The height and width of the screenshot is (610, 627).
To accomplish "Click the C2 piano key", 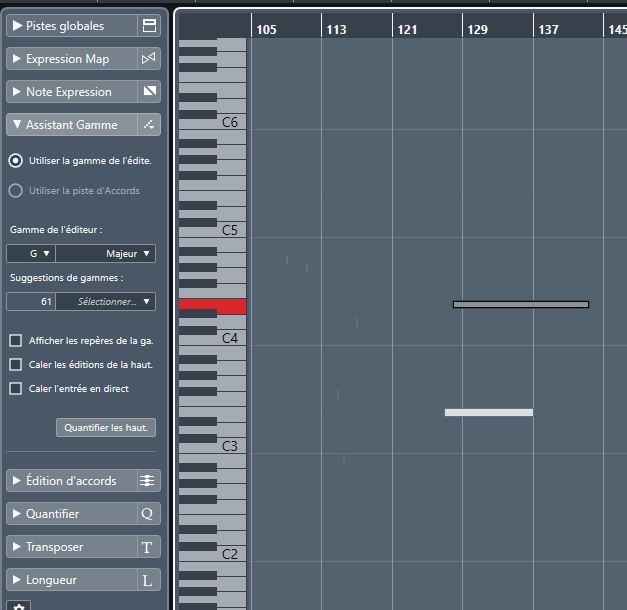I will [231, 554].
